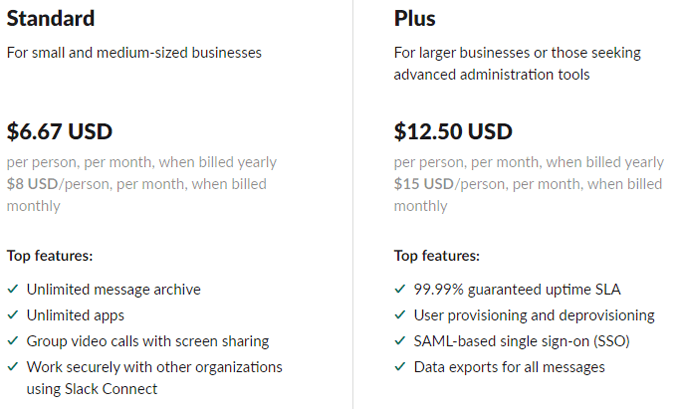The height and width of the screenshot is (409, 680).
Task: Click the checkmark beside SAML-based single sign-on
Action: coord(399,342)
